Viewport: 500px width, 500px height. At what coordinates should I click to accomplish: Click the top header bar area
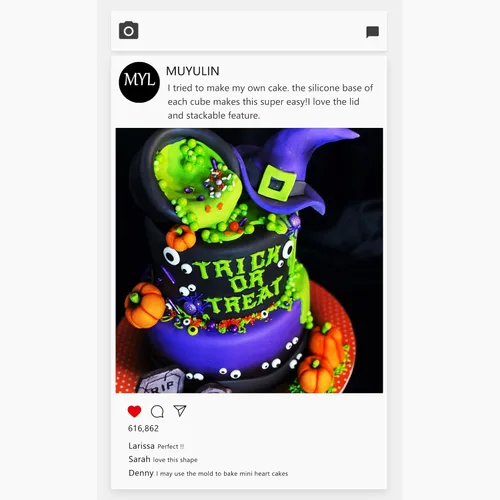[x=249, y=31]
